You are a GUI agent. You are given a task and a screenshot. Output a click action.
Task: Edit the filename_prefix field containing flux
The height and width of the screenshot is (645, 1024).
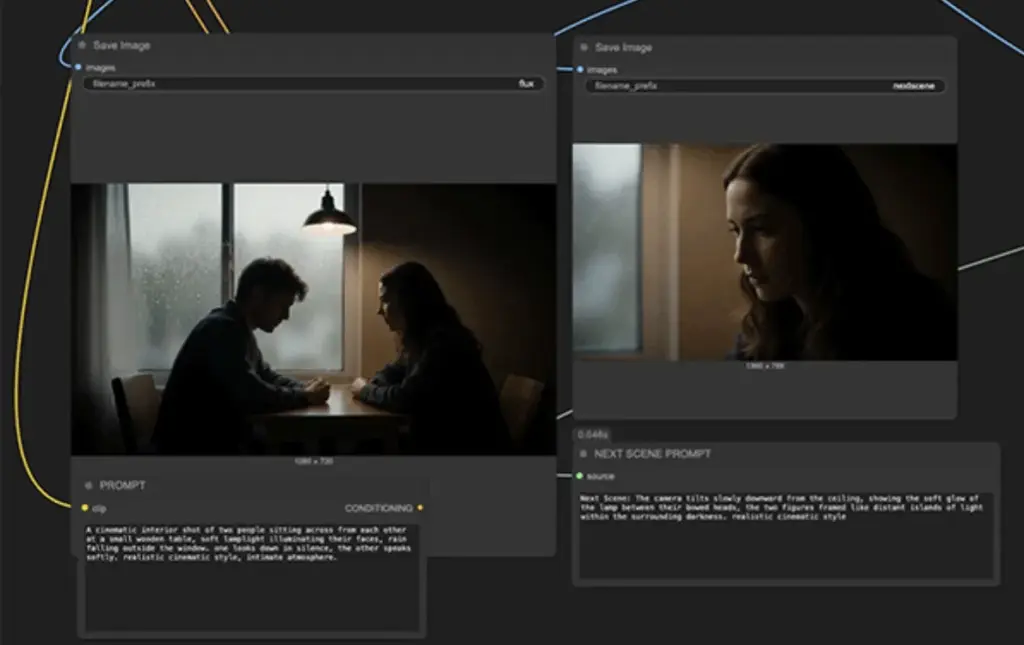(313, 84)
